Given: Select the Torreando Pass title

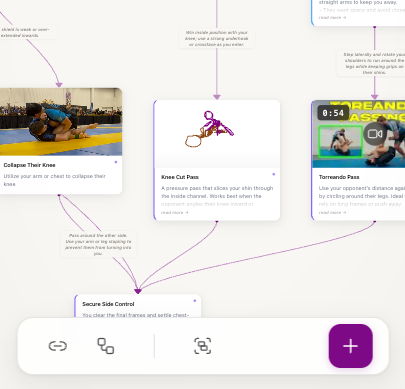Looking at the screenshot, I should 339,177.
